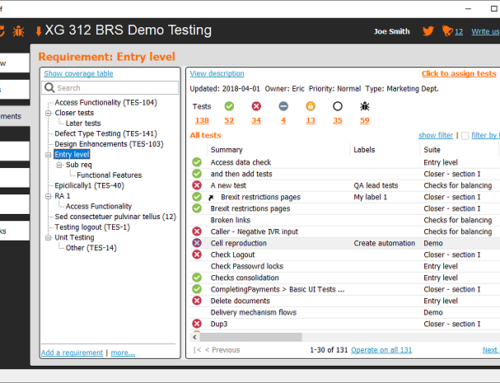
Task: Select Other (TES-14) tree item
Action: point(91,248)
